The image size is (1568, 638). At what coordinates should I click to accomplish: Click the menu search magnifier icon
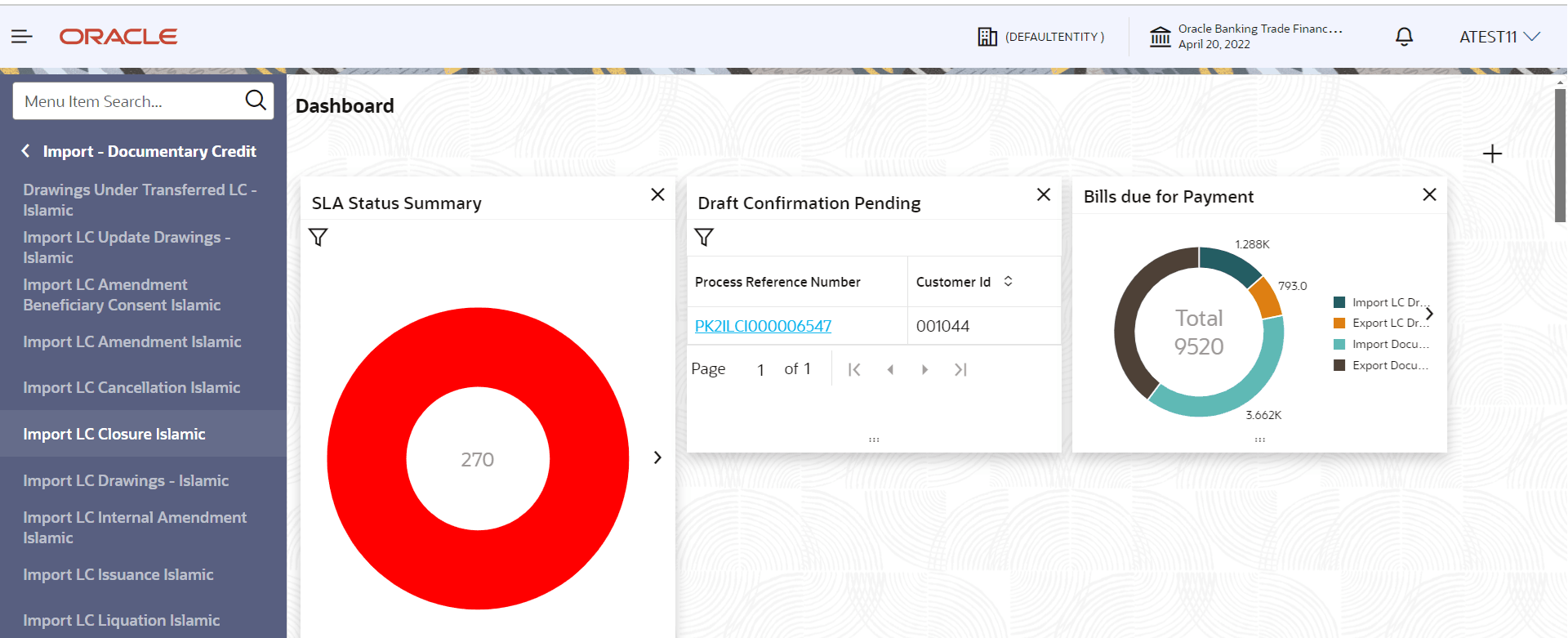tap(256, 100)
